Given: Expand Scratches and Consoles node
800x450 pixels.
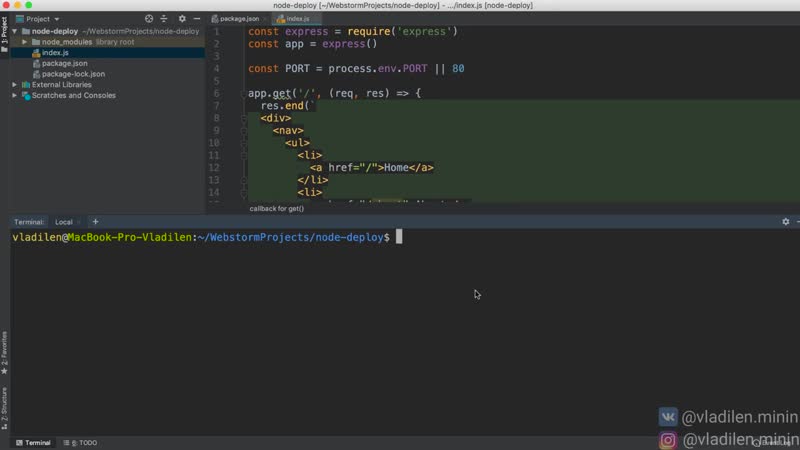Looking at the screenshot, I should click(14, 95).
